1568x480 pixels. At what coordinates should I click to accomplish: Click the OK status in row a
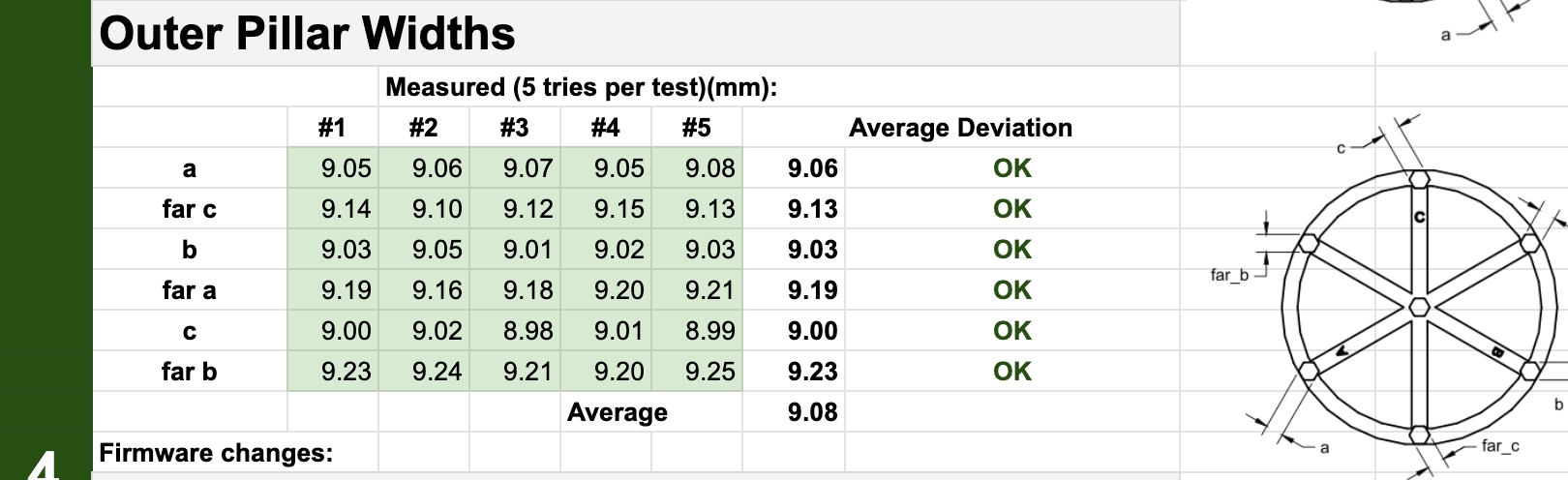tap(1011, 168)
